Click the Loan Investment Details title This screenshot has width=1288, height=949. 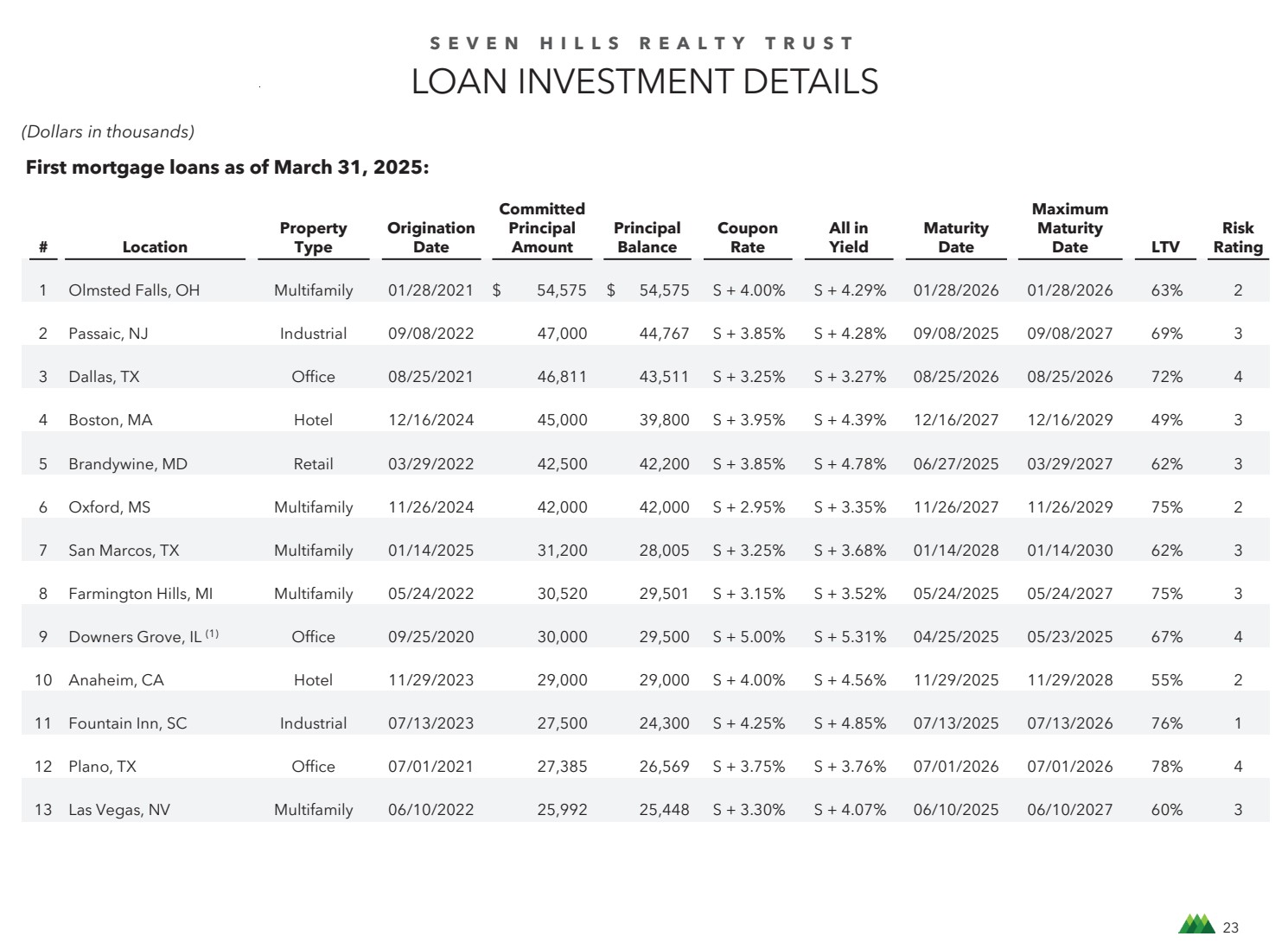[x=644, y=82]
